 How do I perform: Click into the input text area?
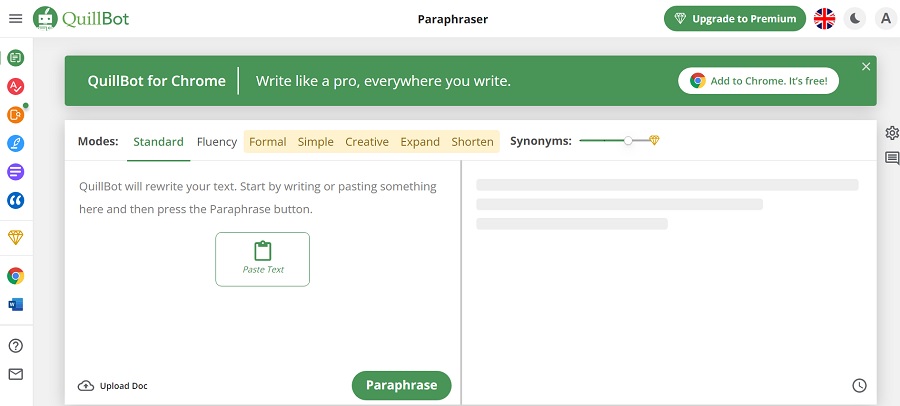click(262, 264)
